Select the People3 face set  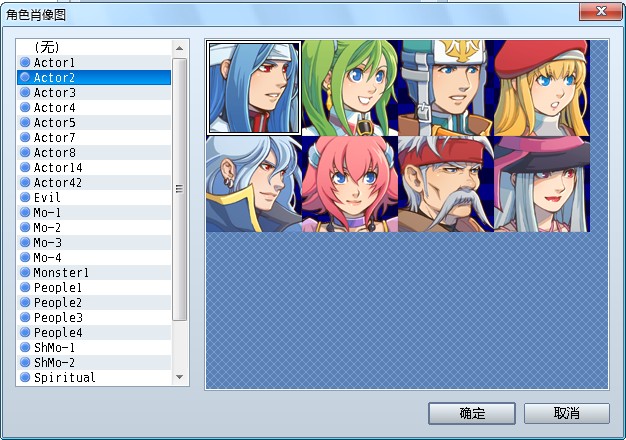coord(94,317)
